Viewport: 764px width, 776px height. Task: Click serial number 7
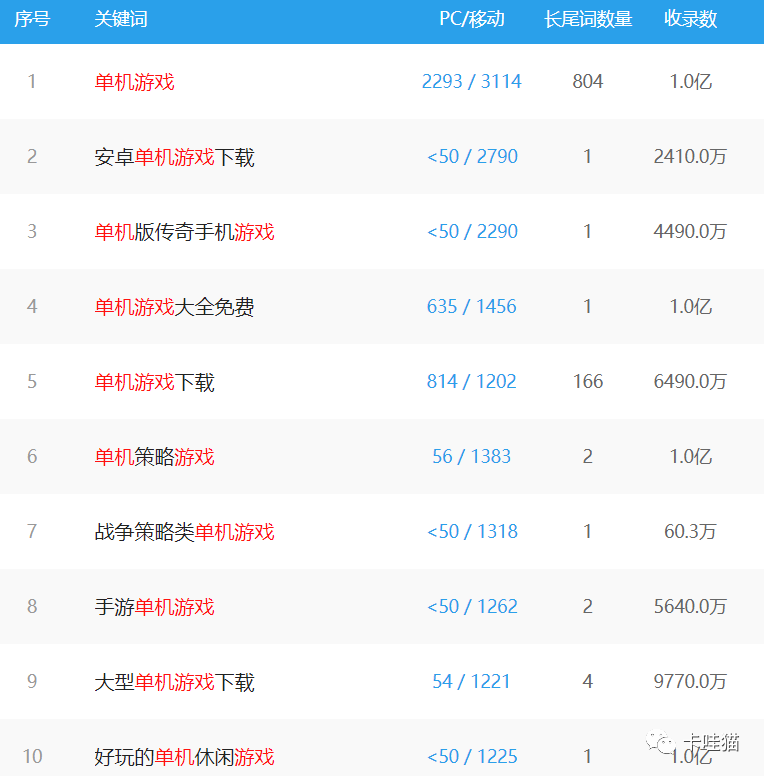pyautogui.click(x=32, y=532)
